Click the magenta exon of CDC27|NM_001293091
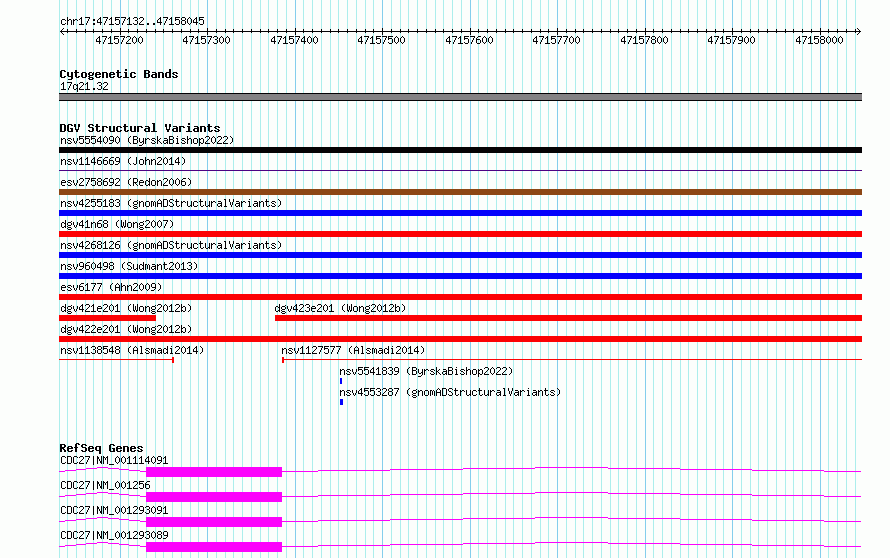Viewport: 890px width, 558px height. 214,522
